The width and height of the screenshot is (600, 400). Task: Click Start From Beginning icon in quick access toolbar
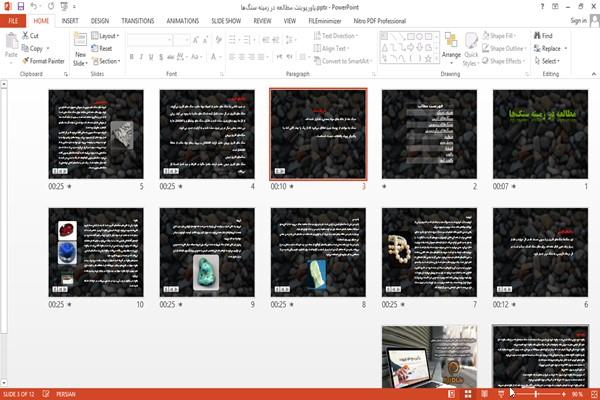pos(64,7)
